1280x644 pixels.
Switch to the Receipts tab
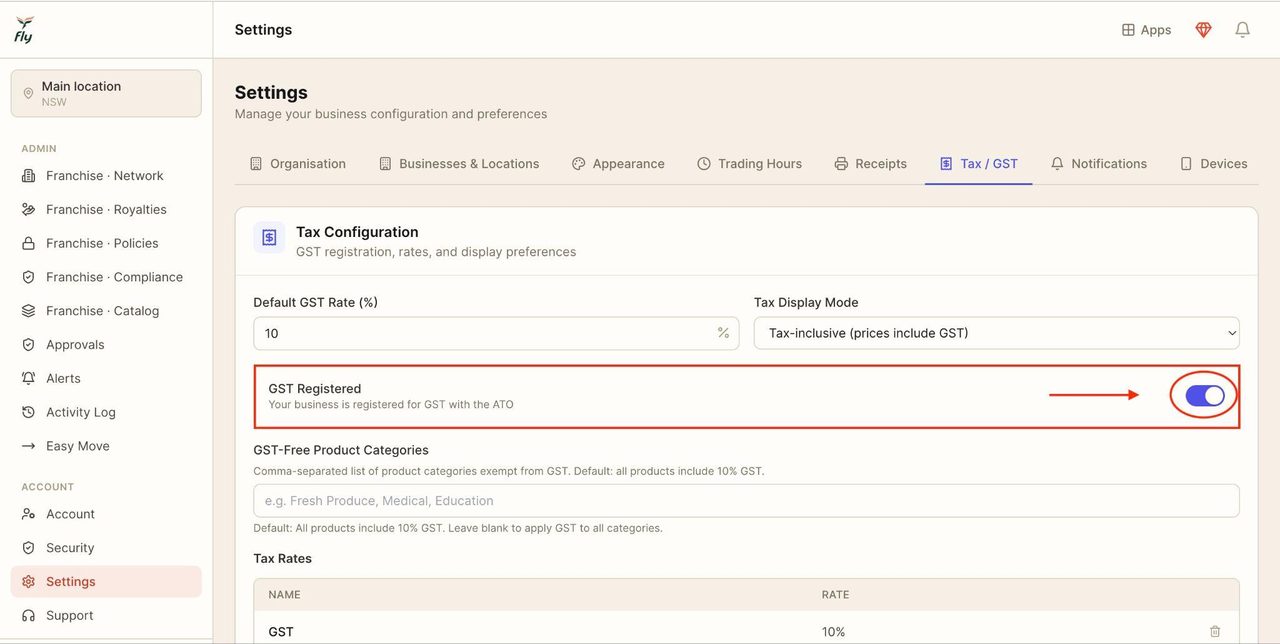[870, 164]
